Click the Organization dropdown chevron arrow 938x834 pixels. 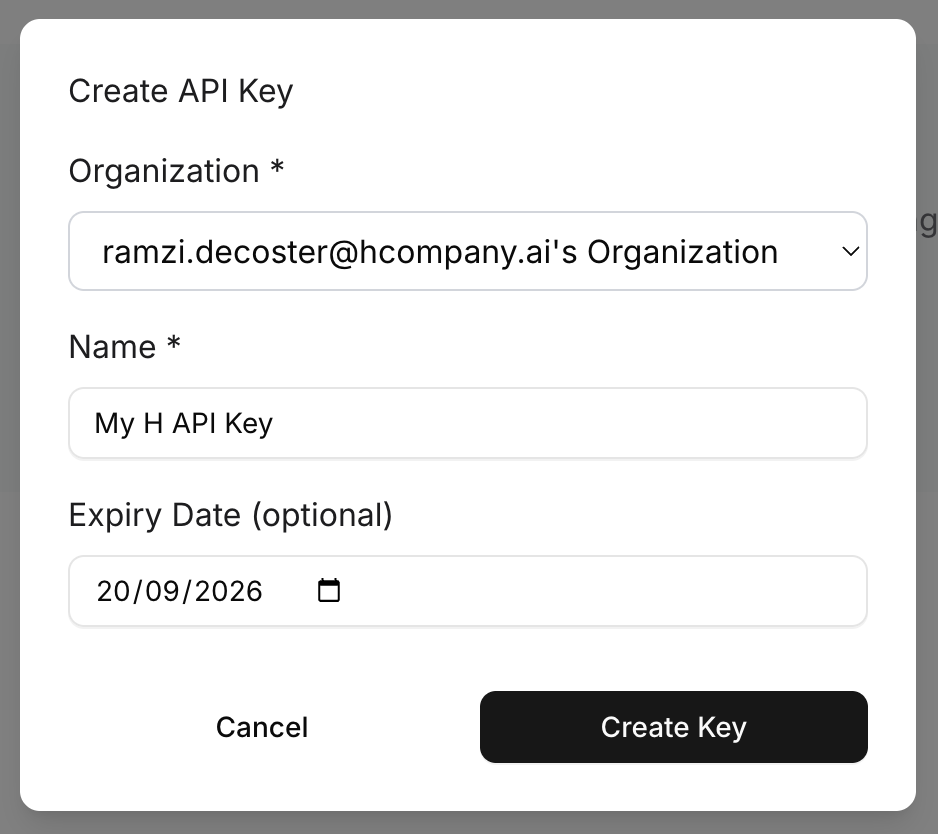click(851, 251)
